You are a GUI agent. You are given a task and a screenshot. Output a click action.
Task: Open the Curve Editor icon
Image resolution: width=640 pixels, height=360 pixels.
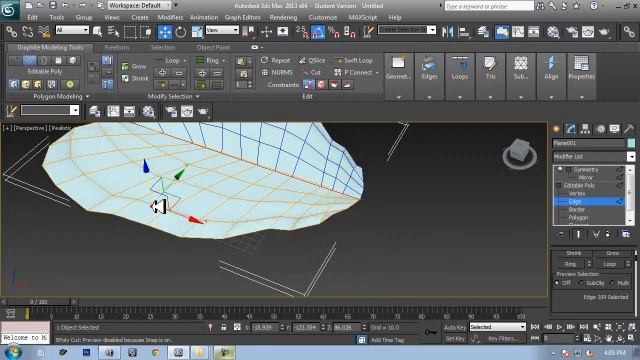pos(518,31)
